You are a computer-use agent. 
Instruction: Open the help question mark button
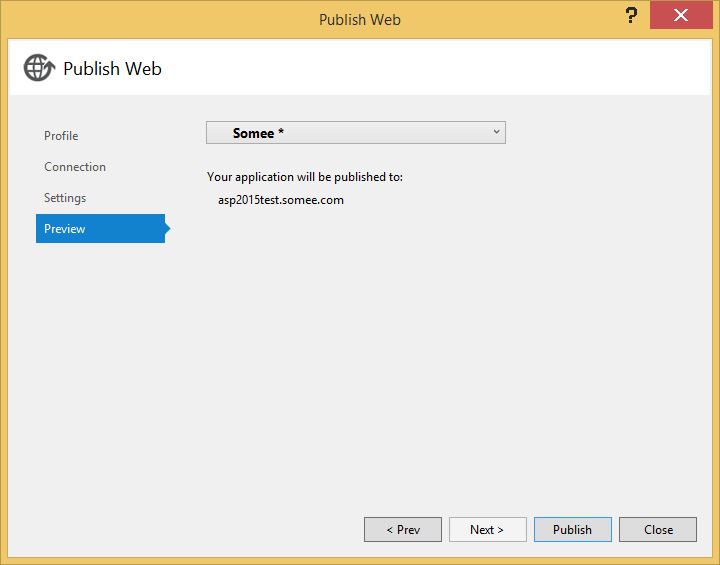click(631, 16)
